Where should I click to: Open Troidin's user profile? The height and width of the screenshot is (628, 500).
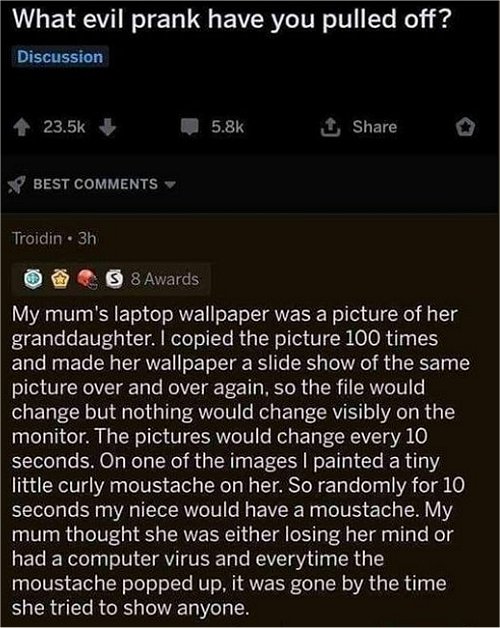(x=37, y=238)
